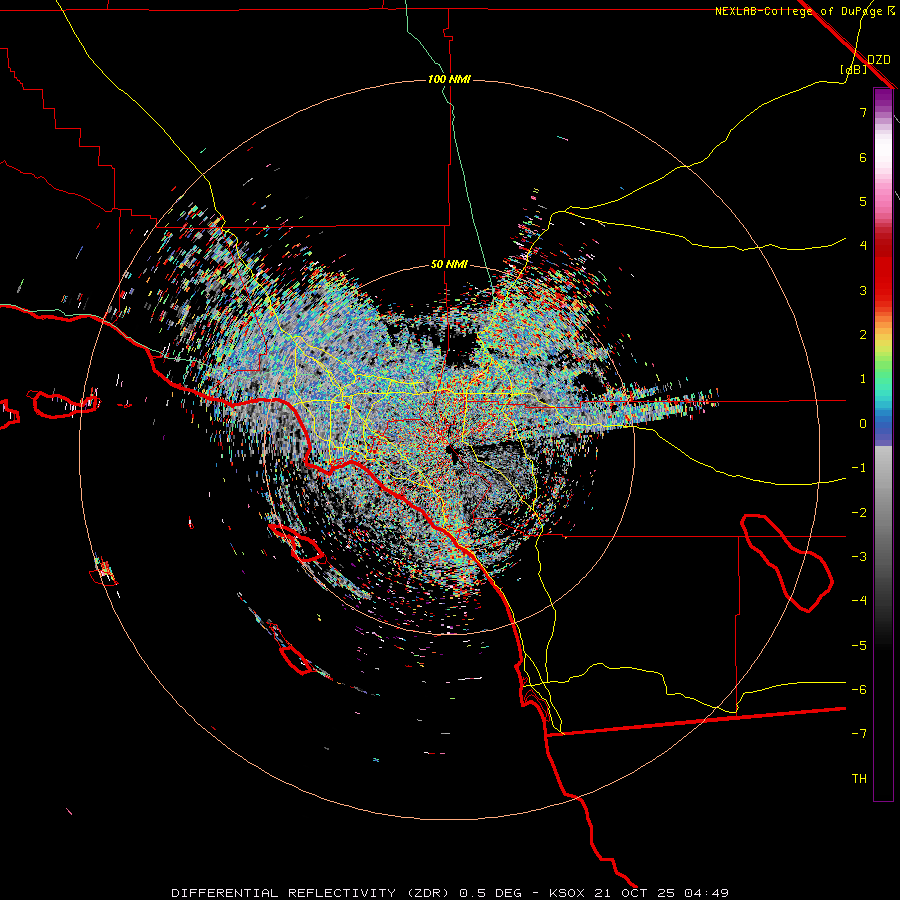Click the TH threshold label on the scale

(859, 779)
